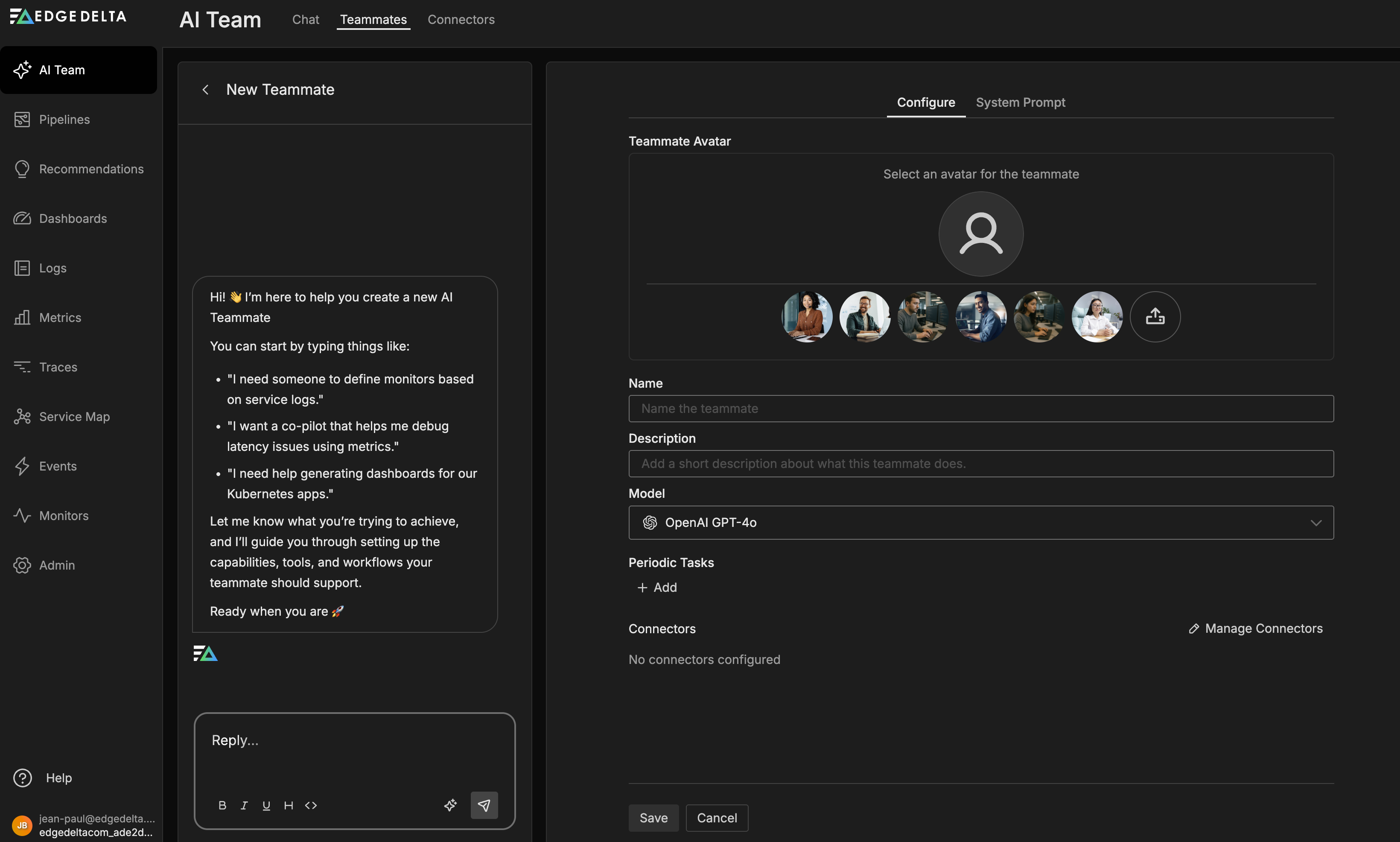Image resolution: width=1400 pixels, height=842 pixels.
Task: Toggle italic formatting in reply editor
Action: point(244,805)
